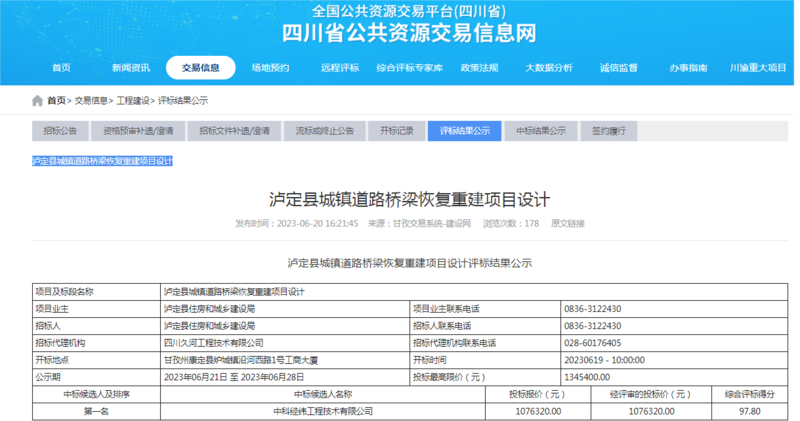Click 工程建设 breadcrumb link
The image size is (800, 421).
[x=133, y=101]
